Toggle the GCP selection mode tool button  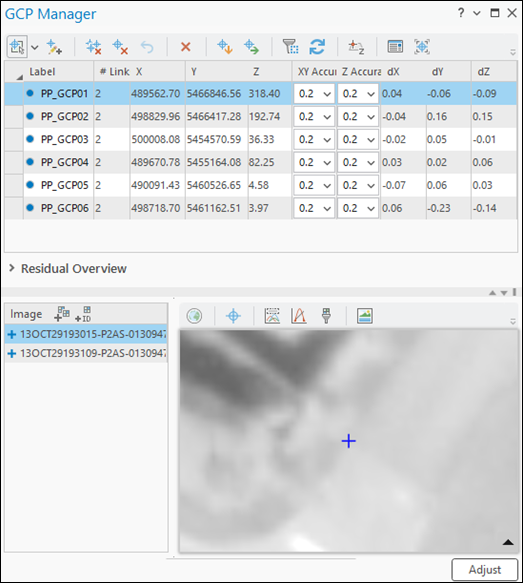click(x=17, y=47)
